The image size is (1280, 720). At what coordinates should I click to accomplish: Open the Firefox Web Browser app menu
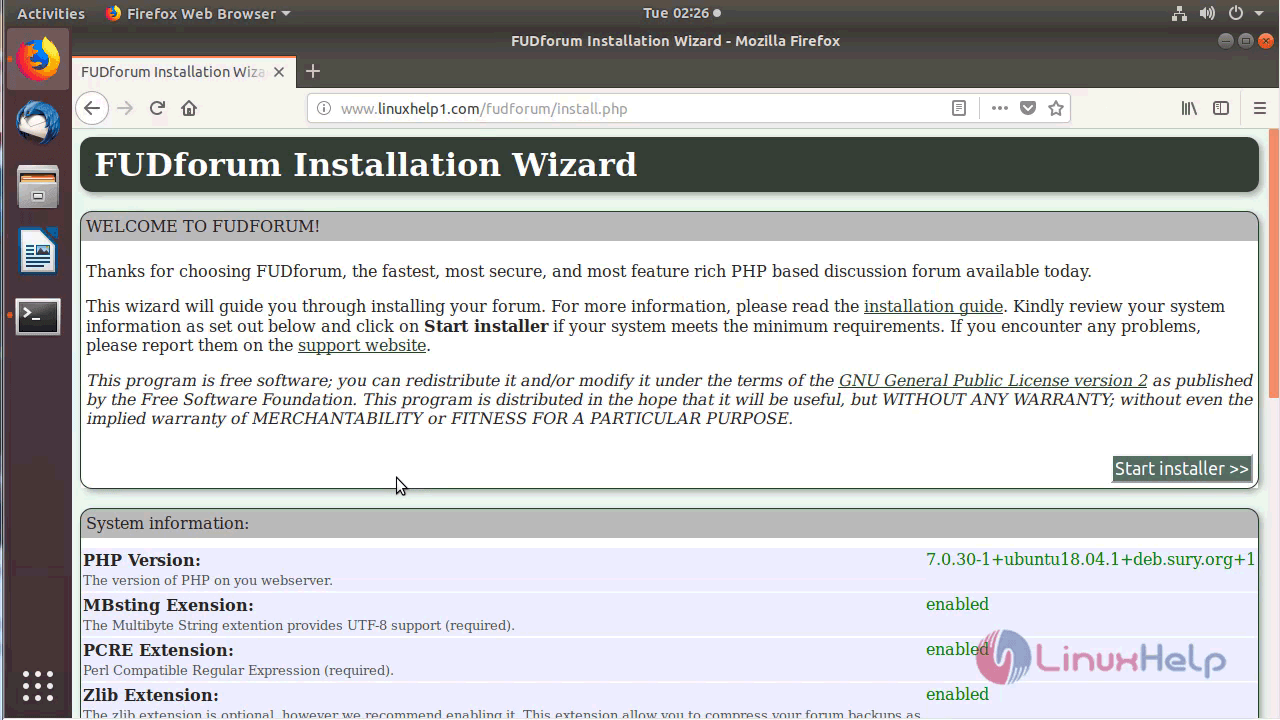coord(198,13)
